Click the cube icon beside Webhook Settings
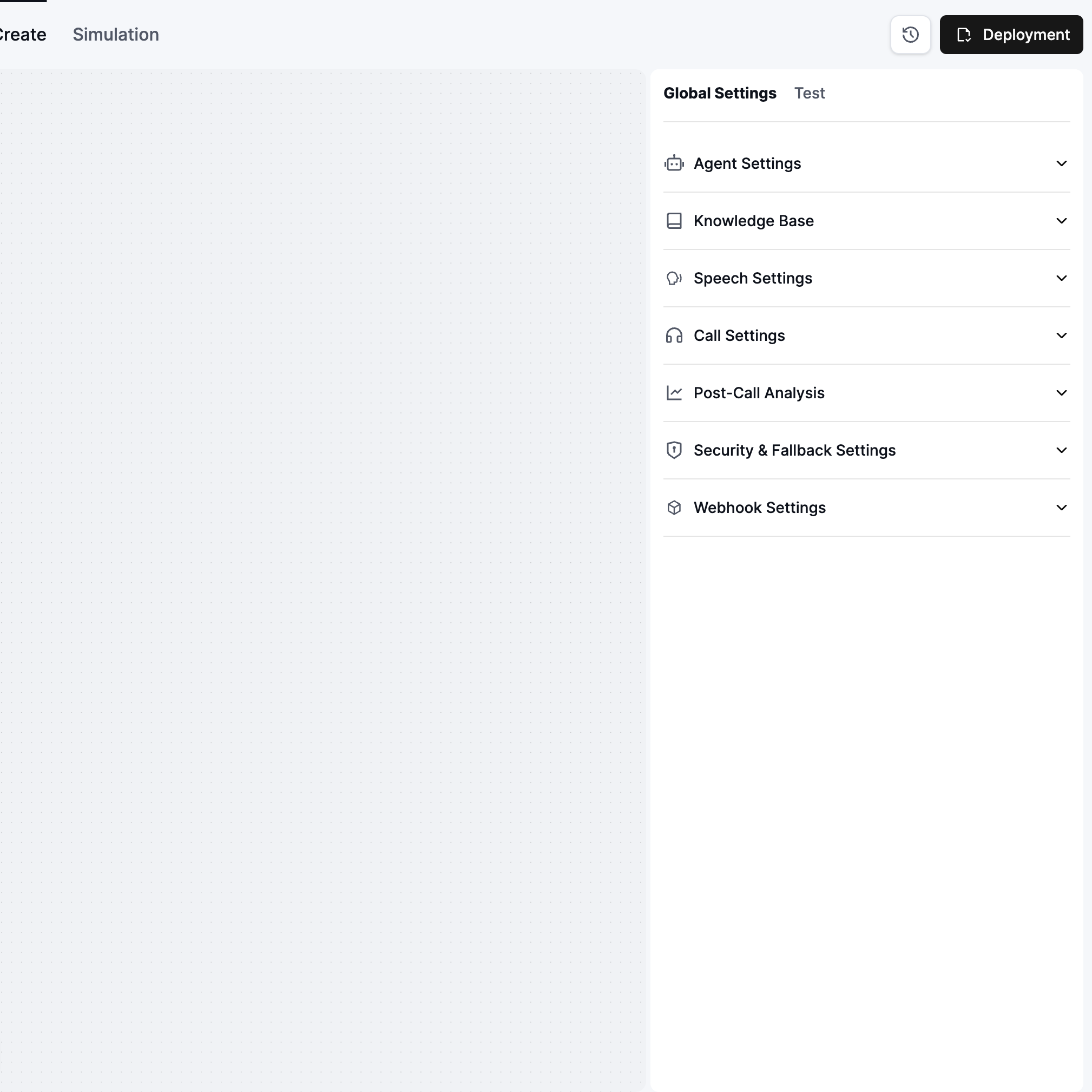Viewport: 1092px width, 1092px height. click(674, 508)
